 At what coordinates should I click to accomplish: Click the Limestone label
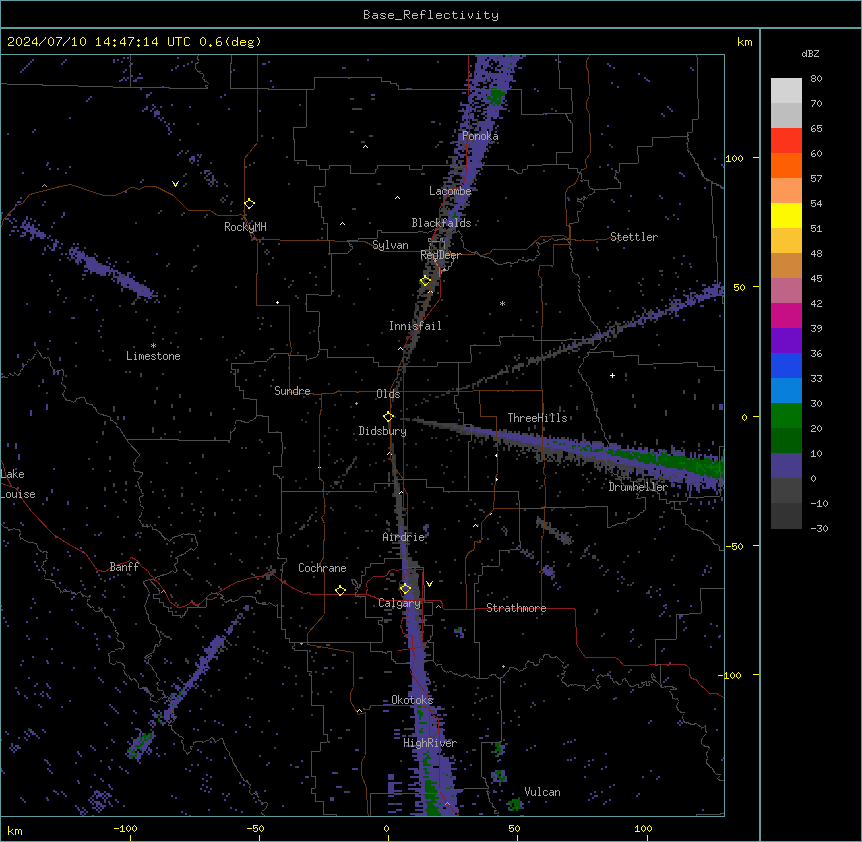coord(153,356)
